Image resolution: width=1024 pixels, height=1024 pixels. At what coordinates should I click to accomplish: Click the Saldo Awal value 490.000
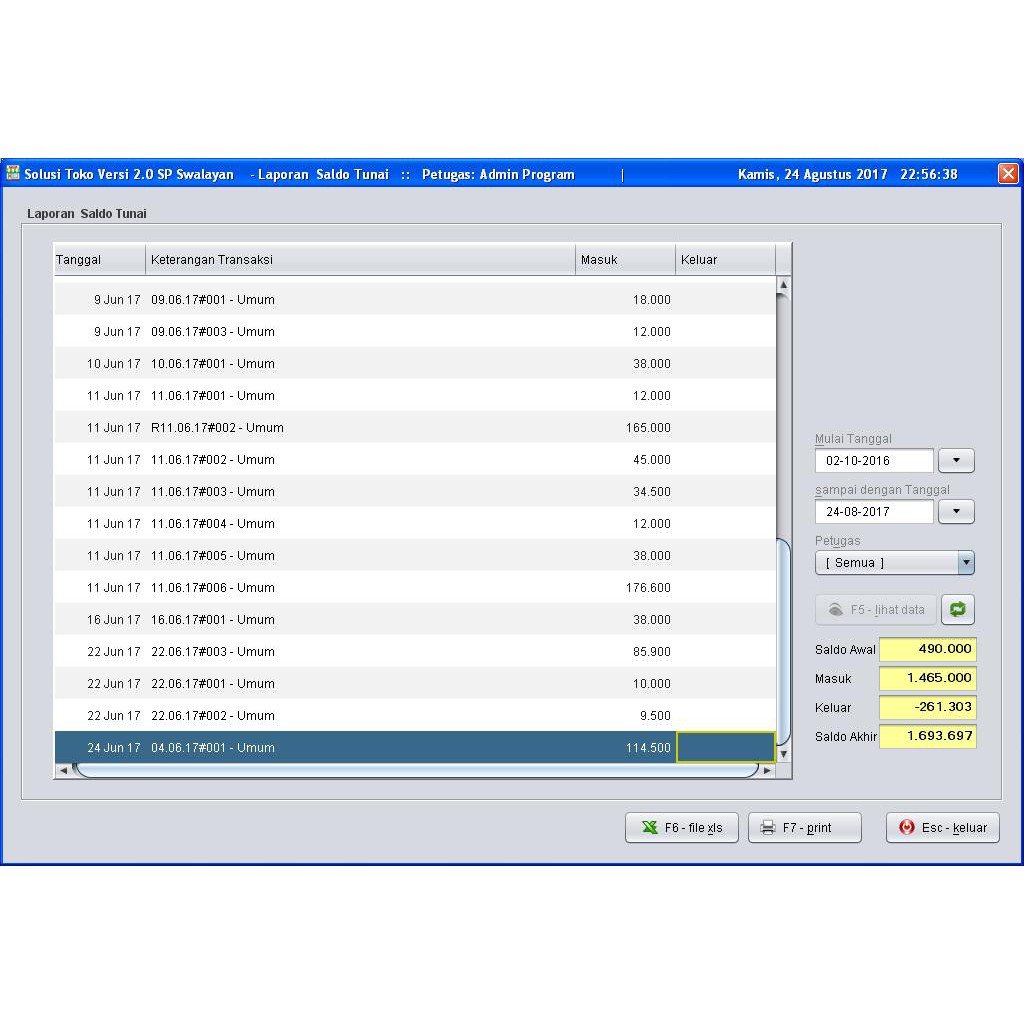point(927,649)
